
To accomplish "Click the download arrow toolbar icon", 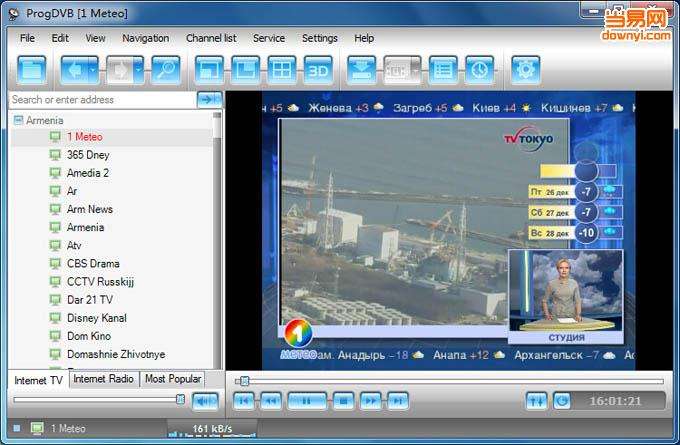I will pos(362,70).
